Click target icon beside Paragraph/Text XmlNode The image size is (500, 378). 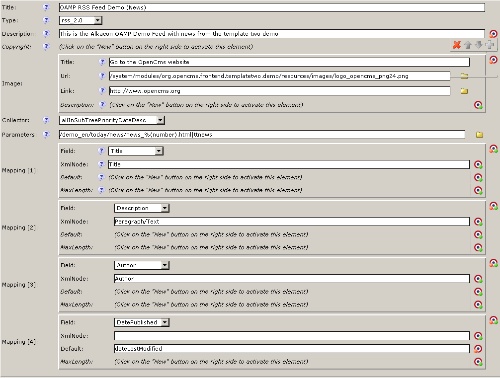tap(478, 222)
